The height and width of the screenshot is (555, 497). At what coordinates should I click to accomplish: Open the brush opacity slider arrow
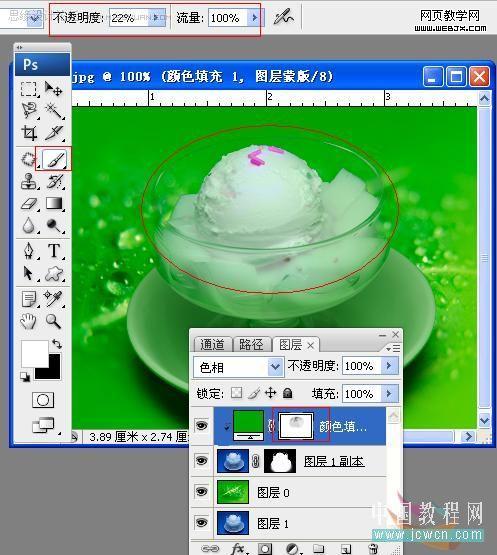156,17
